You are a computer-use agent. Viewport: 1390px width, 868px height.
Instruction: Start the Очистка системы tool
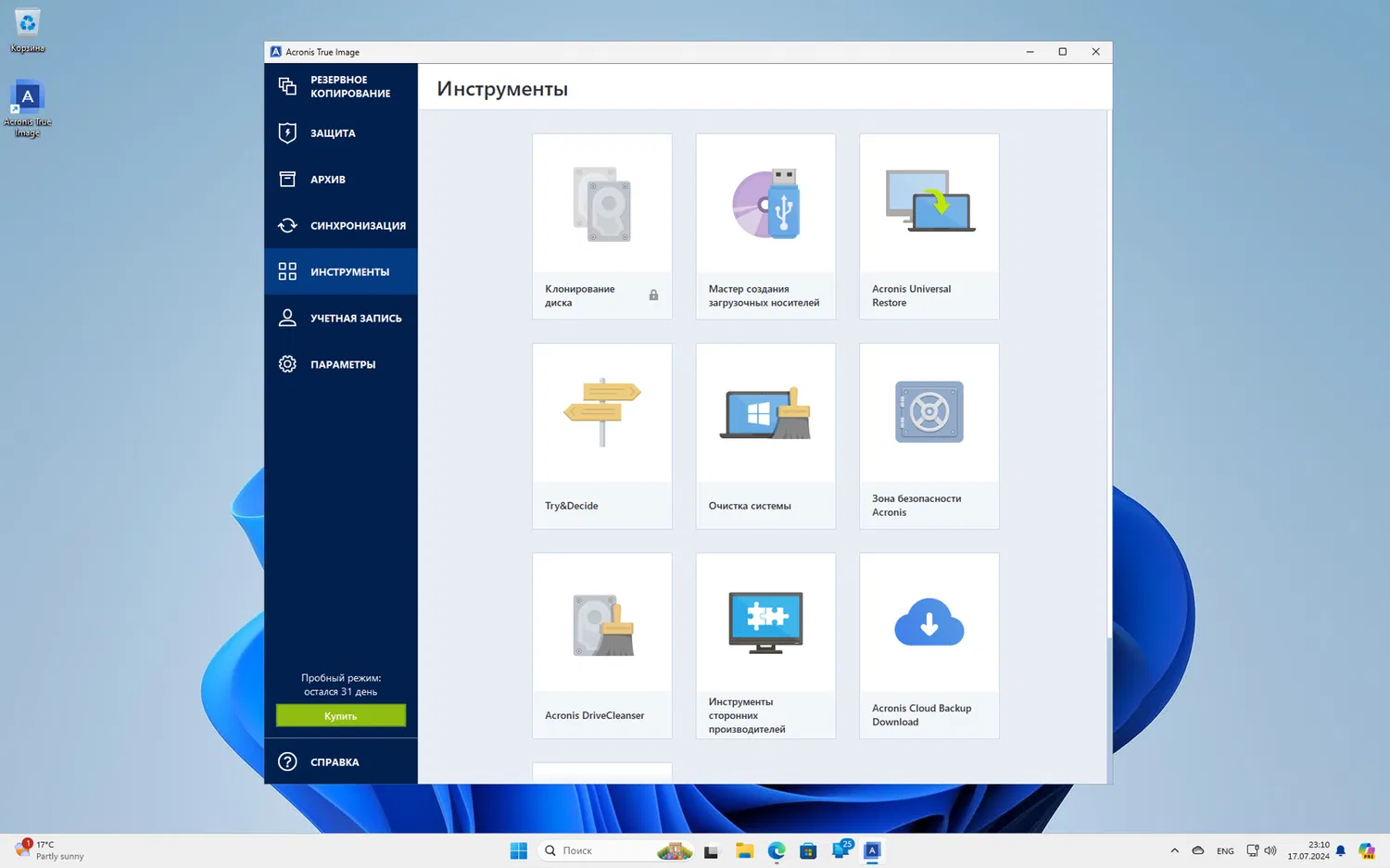(765, 436)
